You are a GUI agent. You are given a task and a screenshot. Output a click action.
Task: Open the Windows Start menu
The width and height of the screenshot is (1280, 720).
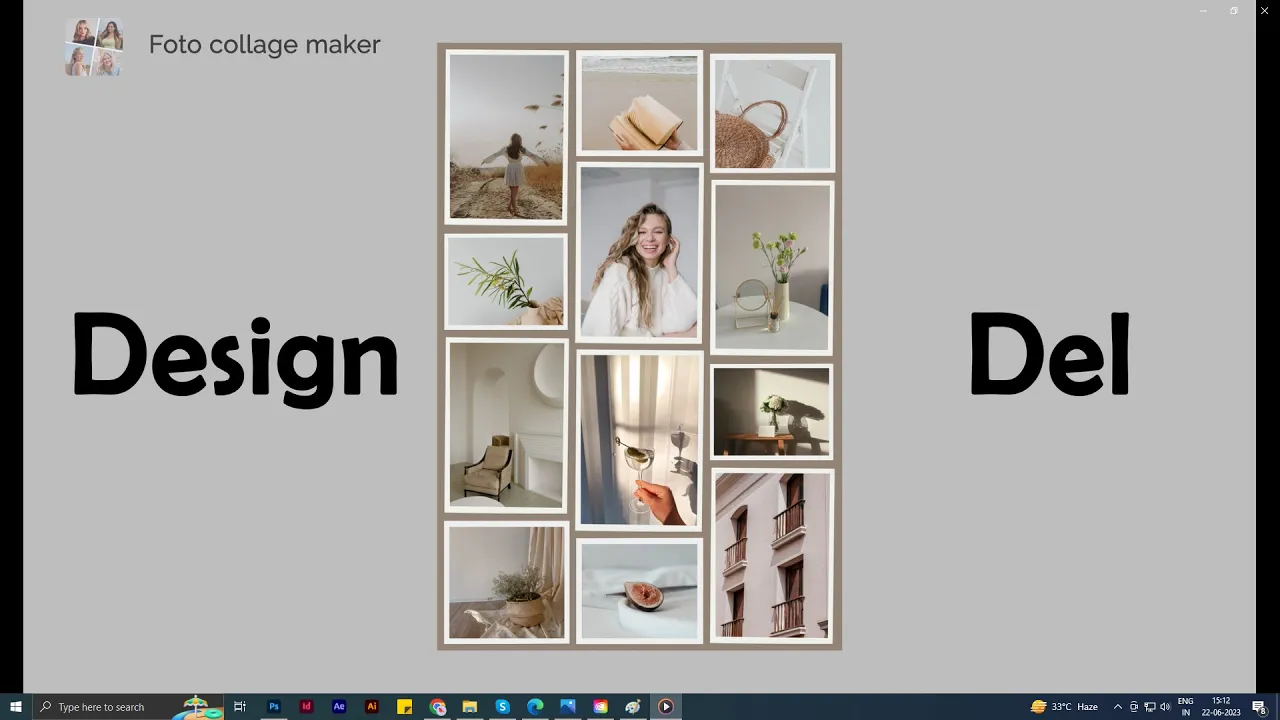coord(16,706)
